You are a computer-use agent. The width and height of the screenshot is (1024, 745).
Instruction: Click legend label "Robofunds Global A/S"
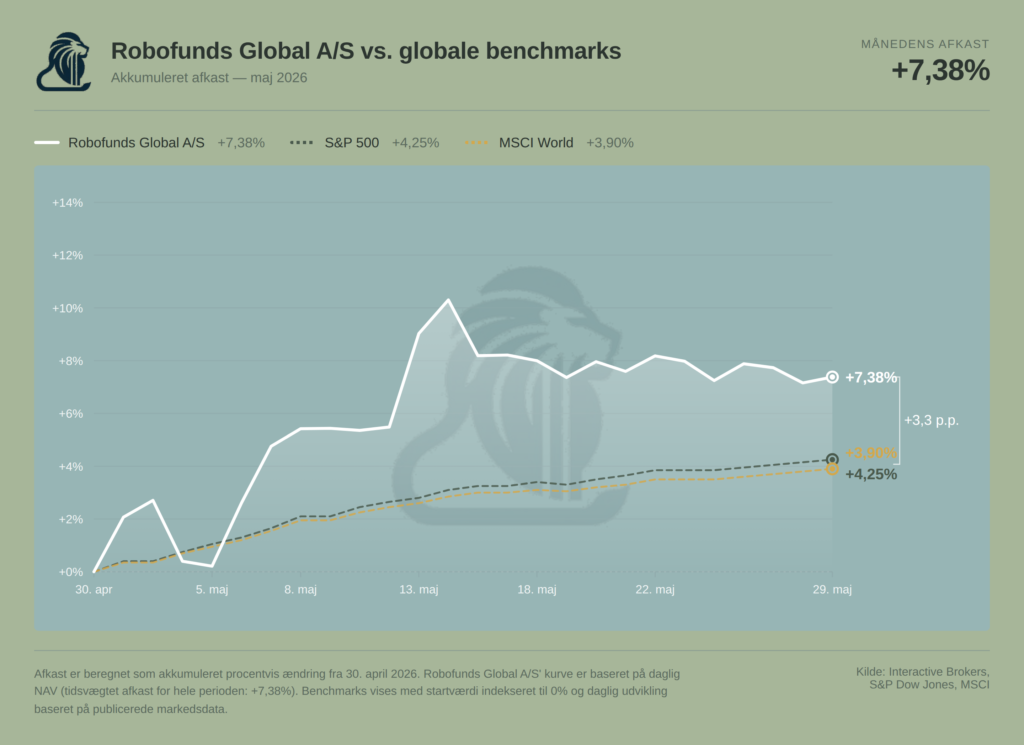[136, 143]
